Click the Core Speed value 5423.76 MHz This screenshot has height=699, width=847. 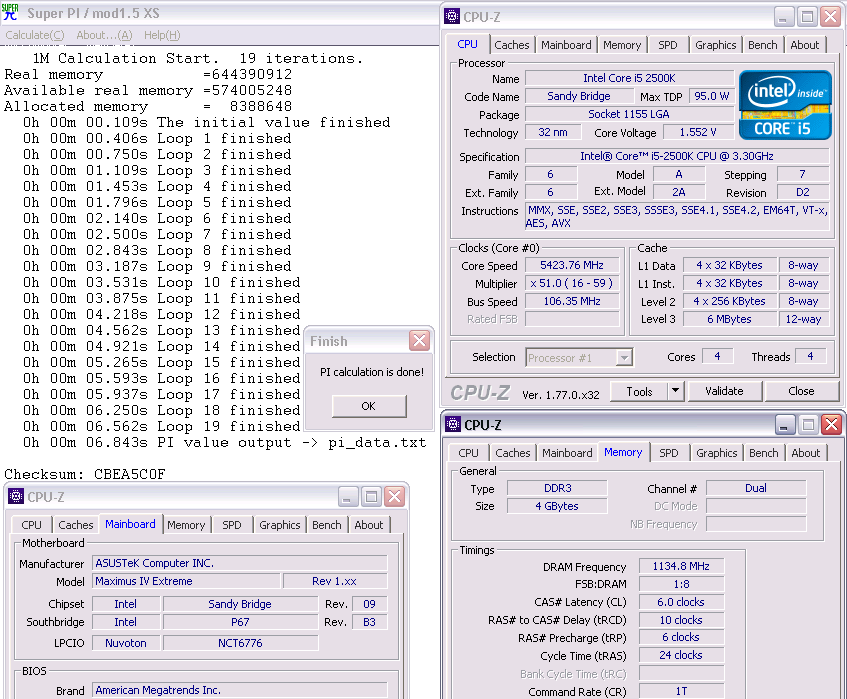pyautogui.click(x=572, y=265)
